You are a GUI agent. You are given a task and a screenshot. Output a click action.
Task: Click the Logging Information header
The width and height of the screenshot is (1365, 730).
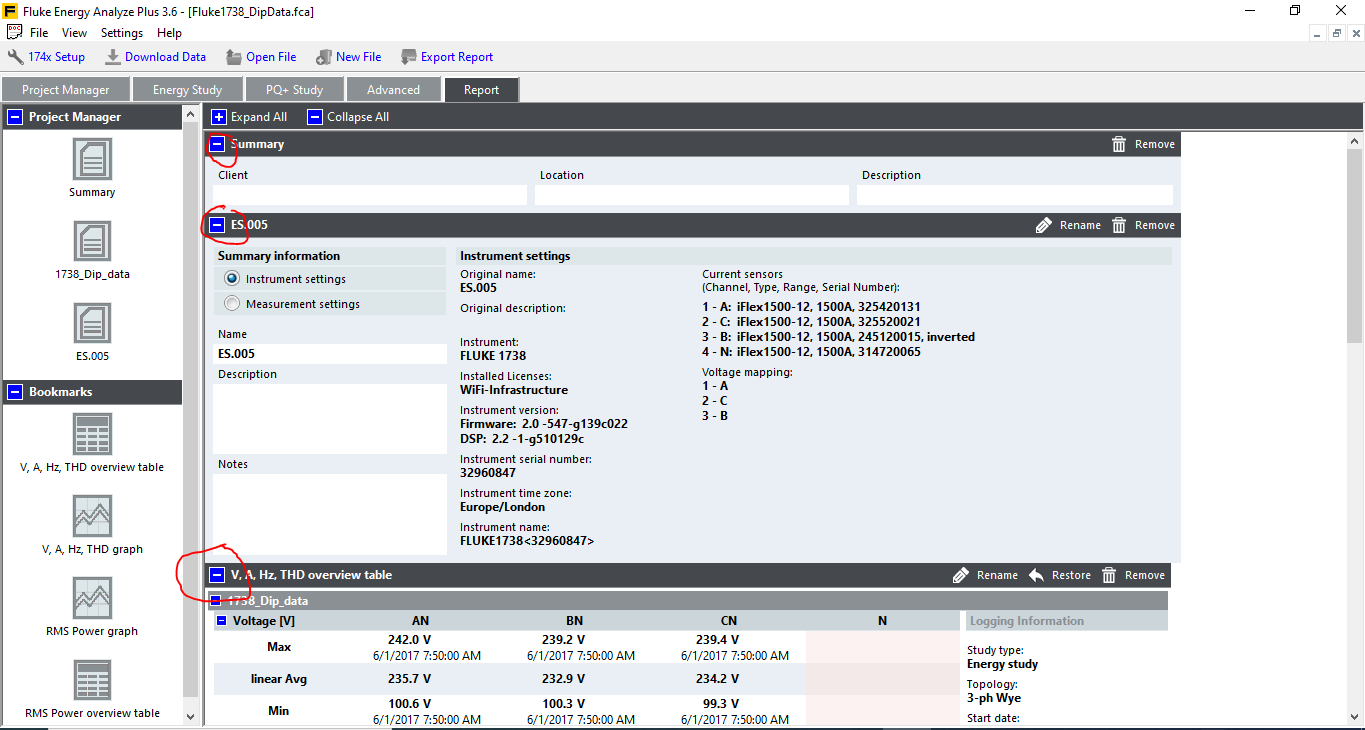(1027, 621)
